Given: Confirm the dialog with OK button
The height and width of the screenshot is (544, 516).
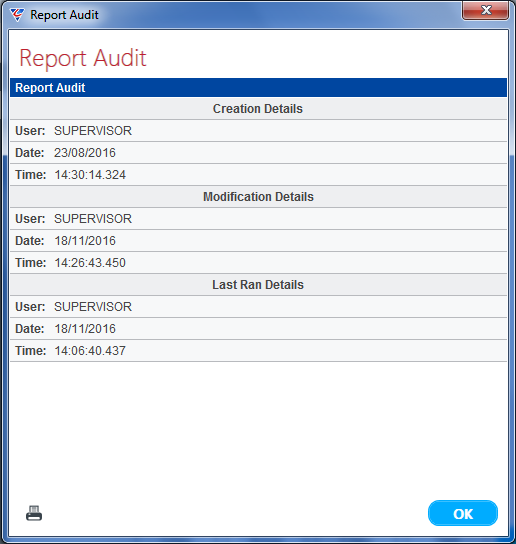Looking at the screenshot, I should click(x=463, y=513).
